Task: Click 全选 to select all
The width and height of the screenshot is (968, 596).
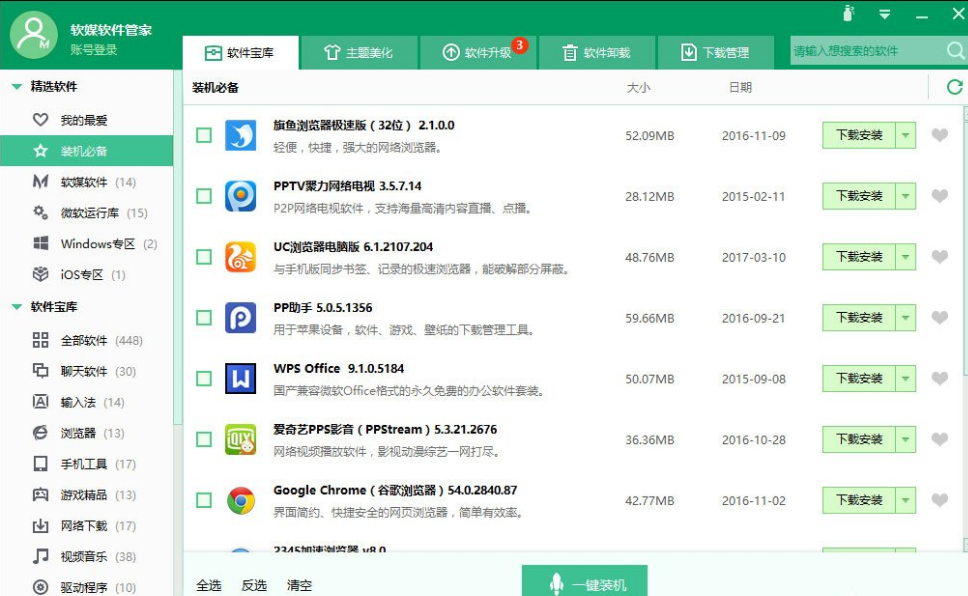Action: (x=209, y=585)
